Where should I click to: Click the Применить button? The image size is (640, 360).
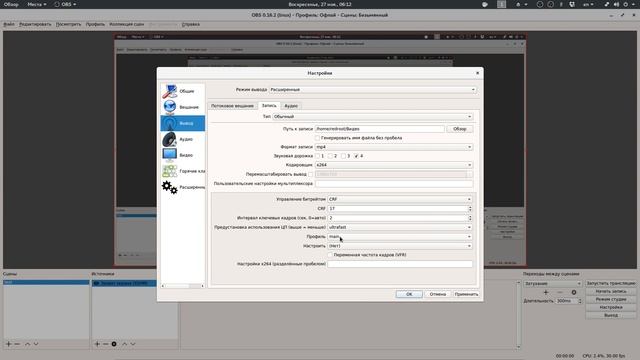pyautogui.click(x=466, y=294)
